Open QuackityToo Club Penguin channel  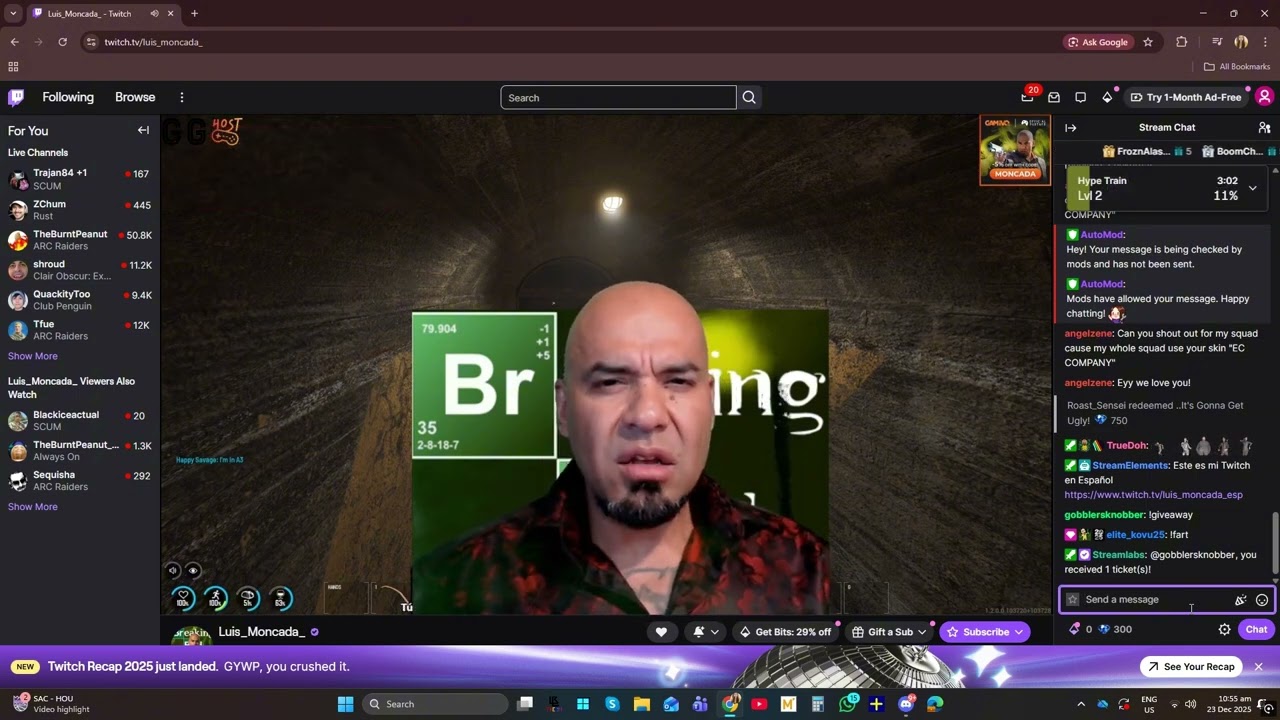pyautogui.click(x=80, y=300)
